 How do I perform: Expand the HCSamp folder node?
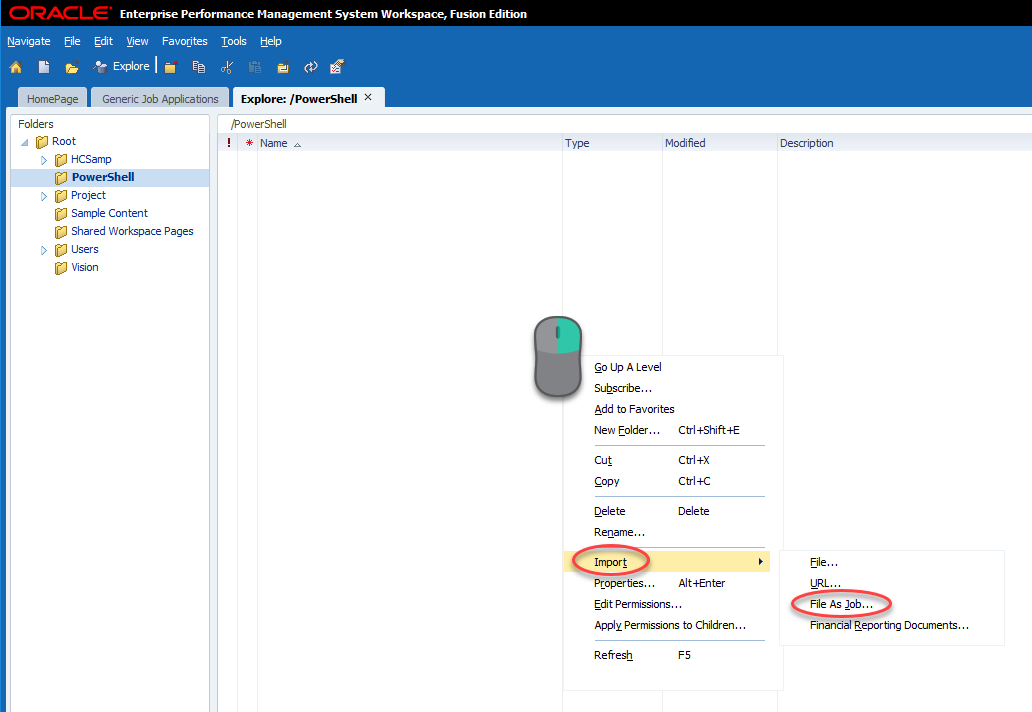click(44, 160)
